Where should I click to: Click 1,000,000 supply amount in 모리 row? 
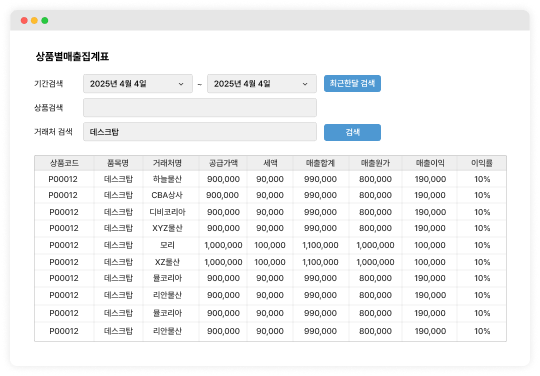tap(223, 245)
